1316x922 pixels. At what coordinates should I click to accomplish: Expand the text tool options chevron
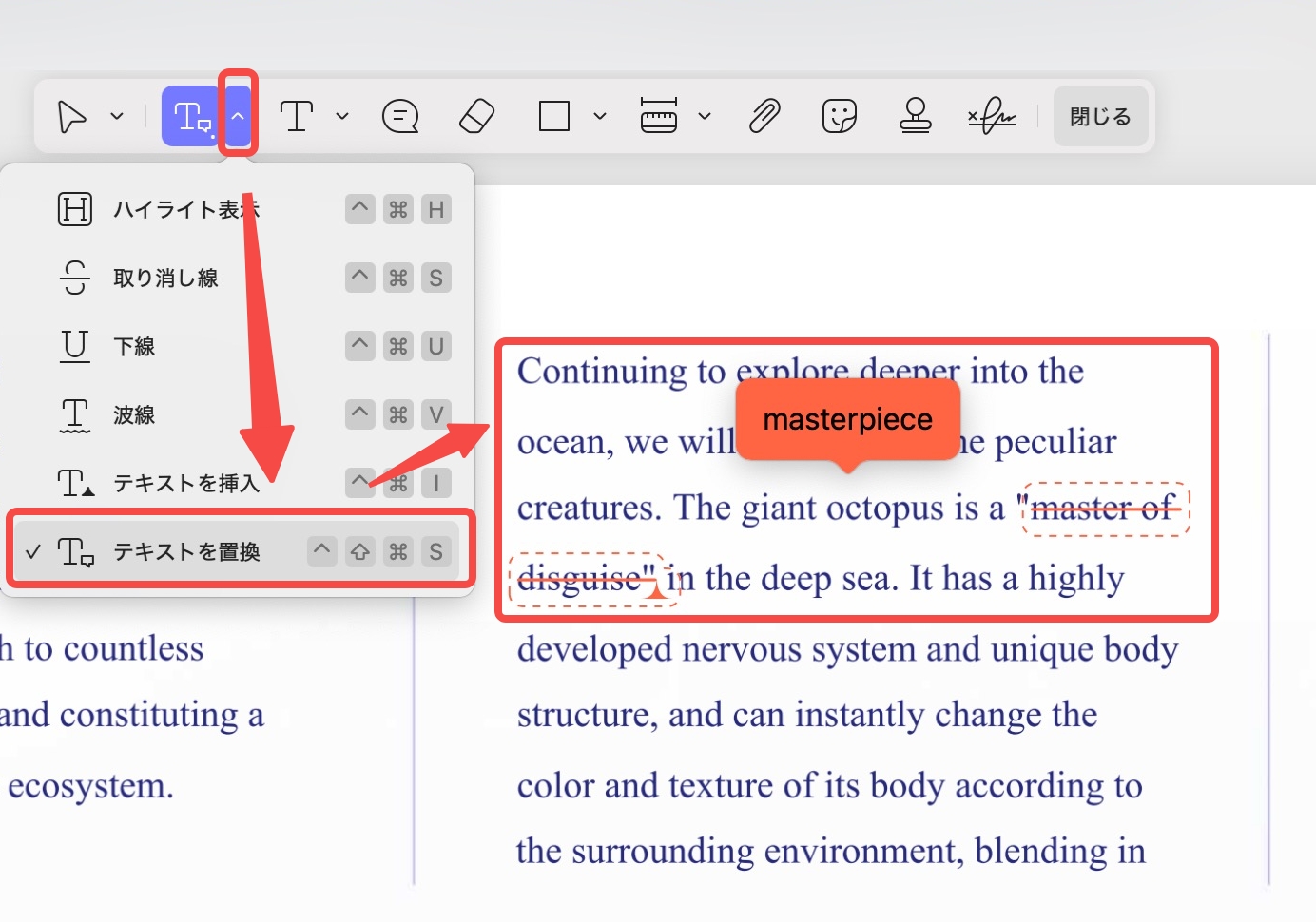[342, 116]
